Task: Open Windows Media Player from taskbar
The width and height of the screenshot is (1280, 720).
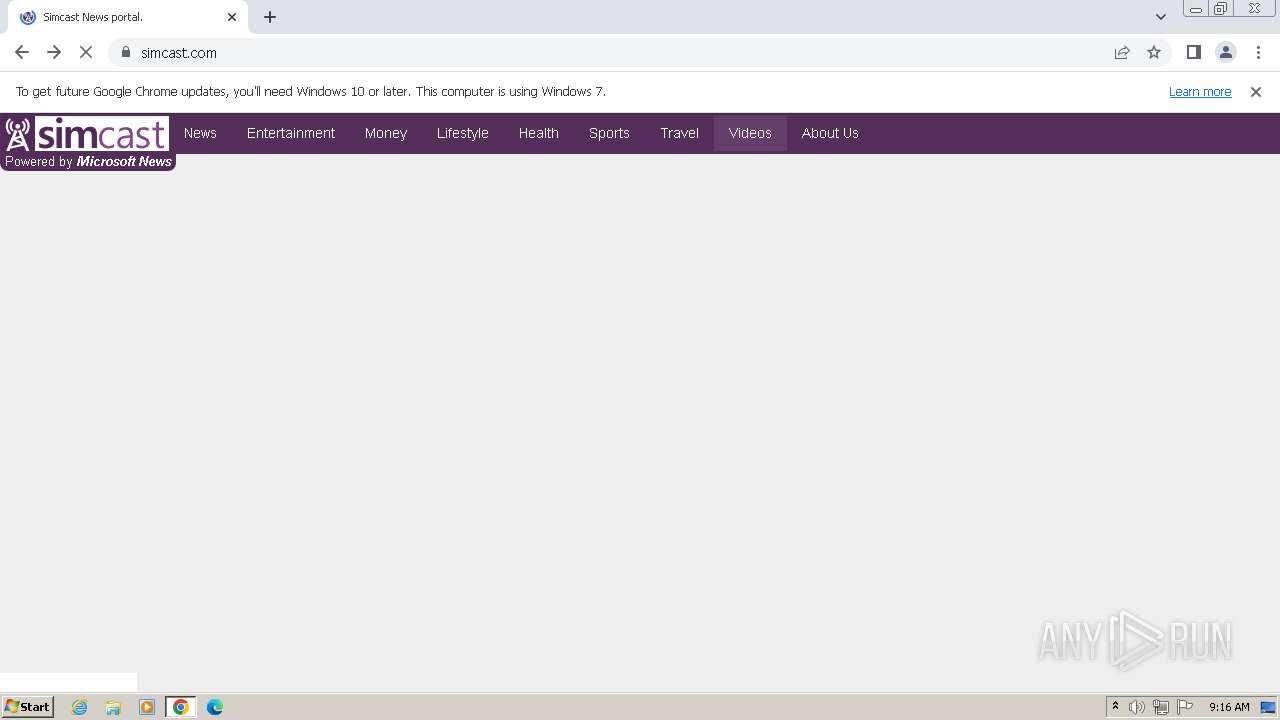Action: tap(147, 707)
